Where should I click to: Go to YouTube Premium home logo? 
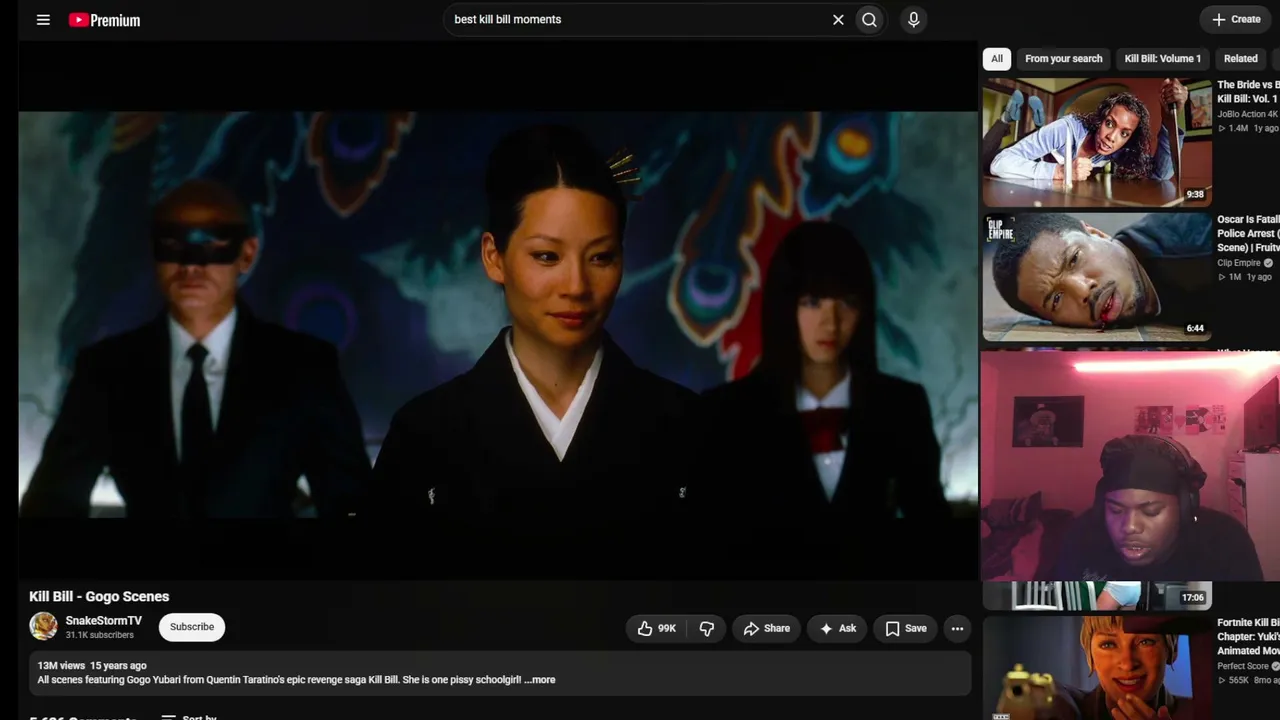click(104, 20)
